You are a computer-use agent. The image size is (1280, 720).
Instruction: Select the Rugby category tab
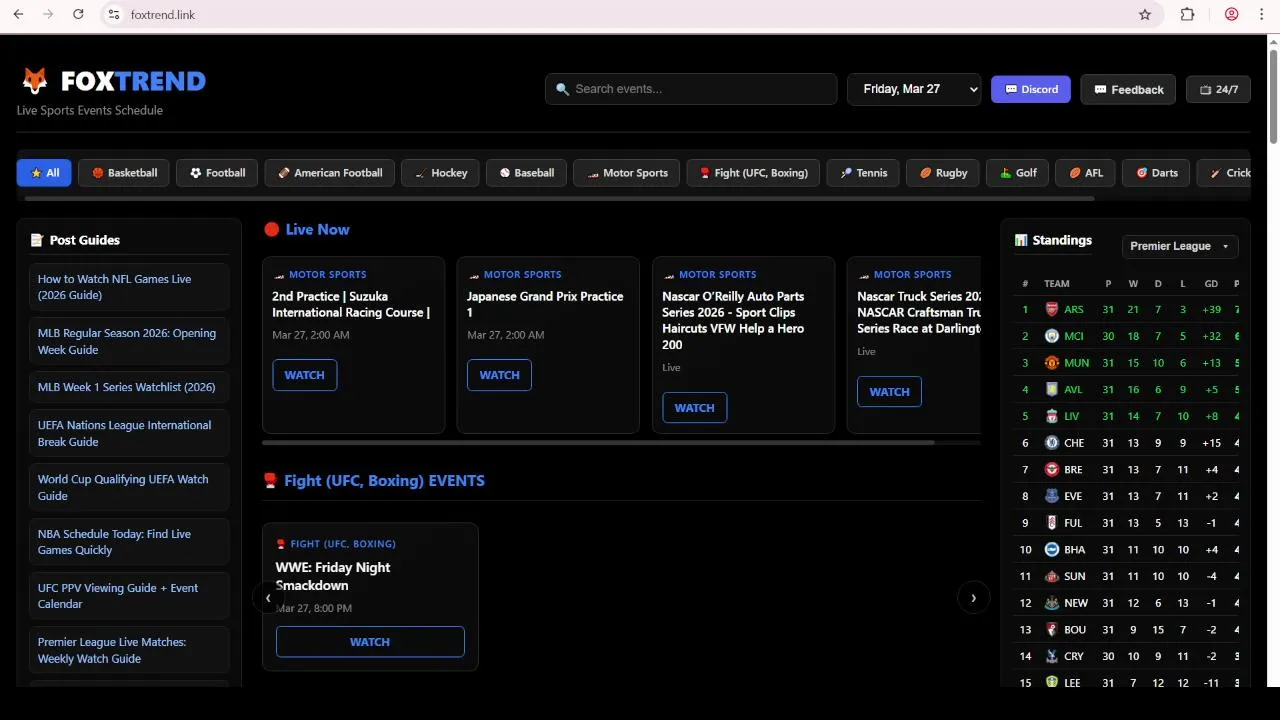pos(943,173)
